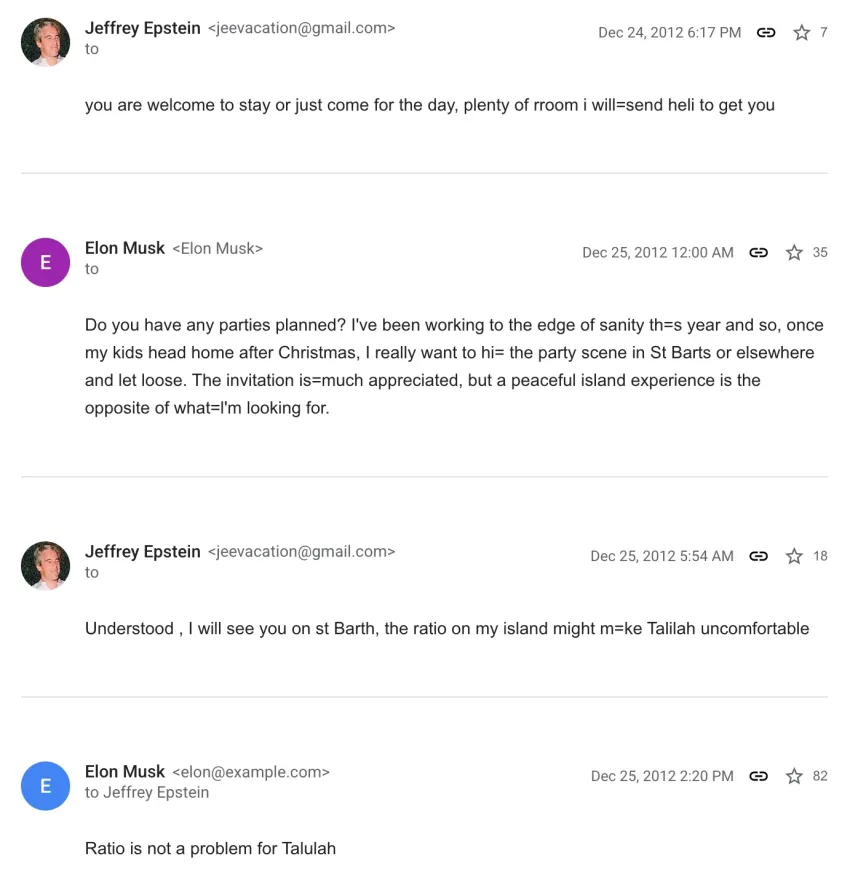Click the "Ratio is not a problem" message body

pos(210,849)
